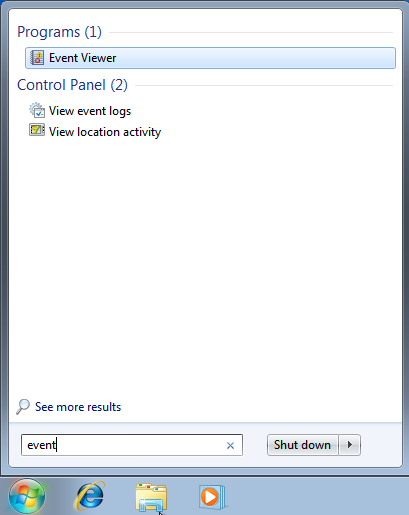Viewport: 409px width, 515px height.
Task: Click the blank highlighted area of the Event Viewer row
Action: (x=257, y=58)
